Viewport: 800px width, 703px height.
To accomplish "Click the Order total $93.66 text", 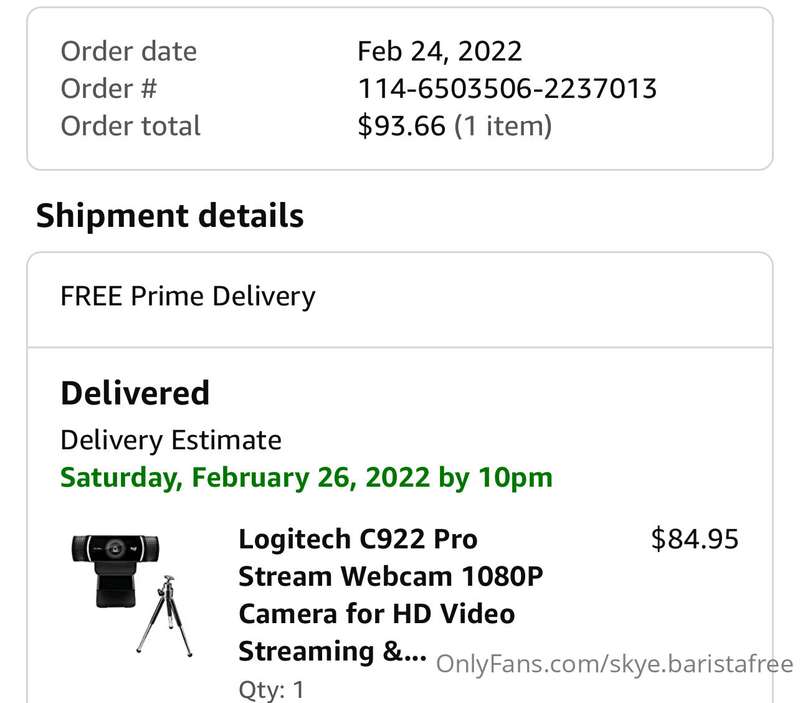I will [x=402, y=126].
